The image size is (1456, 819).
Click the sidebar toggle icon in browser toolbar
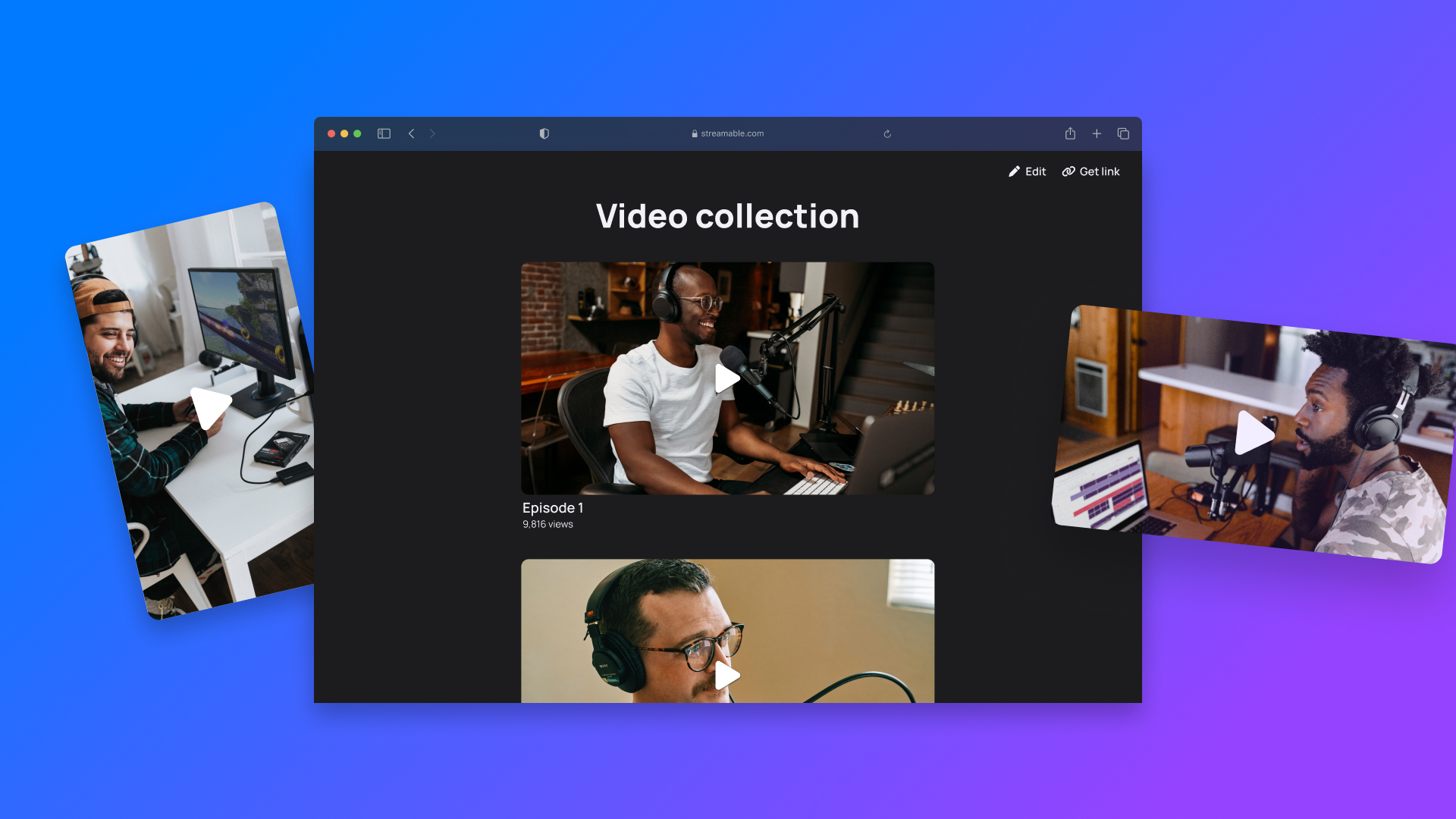click(384, 133)
